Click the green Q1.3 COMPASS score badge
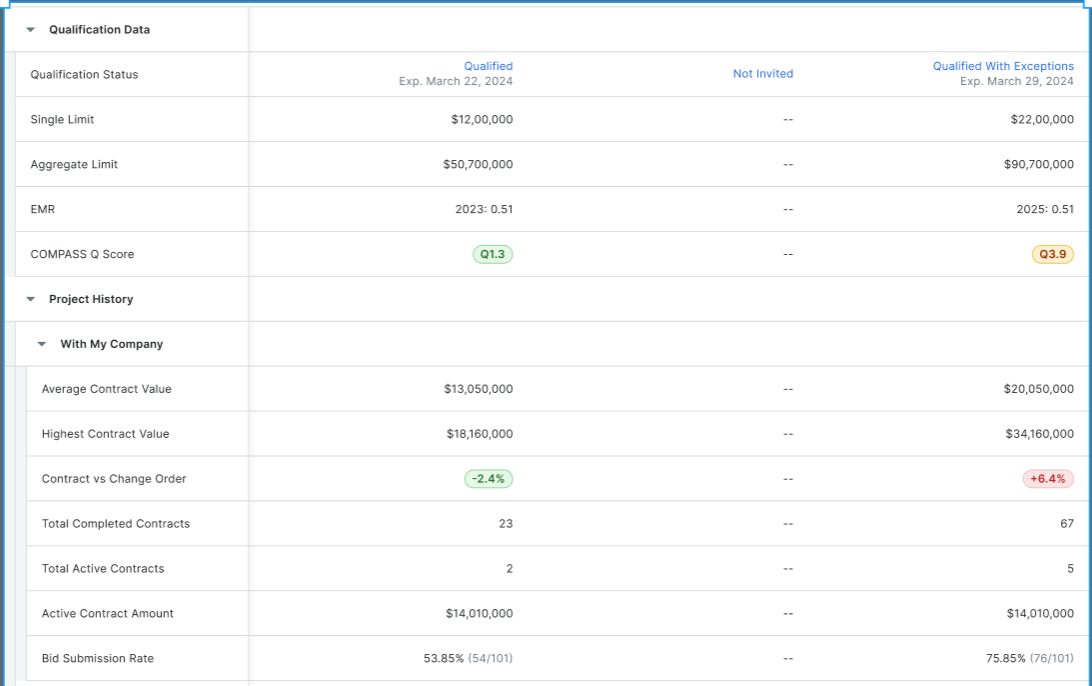Screen dimensions: 1092x686 pyautogui.click(x=492, y=254)
